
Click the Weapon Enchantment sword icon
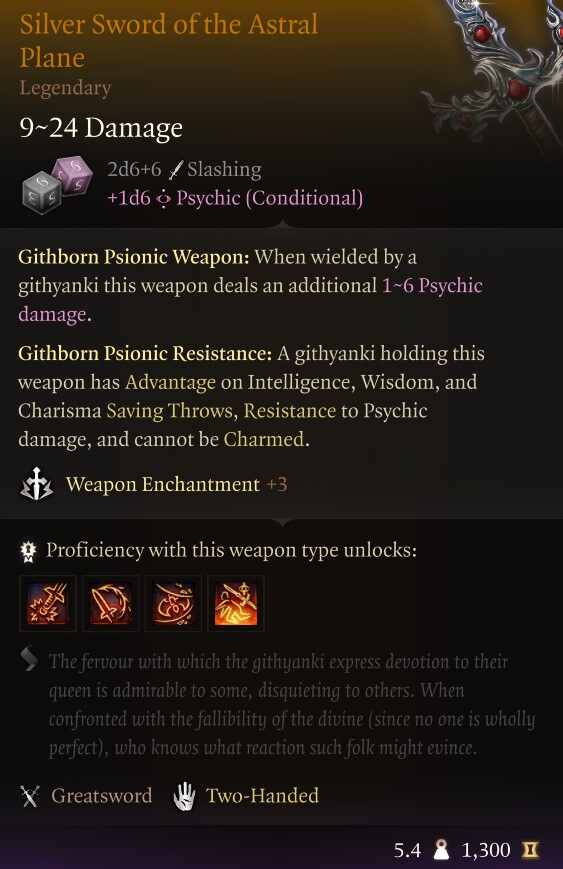[37, 484]
